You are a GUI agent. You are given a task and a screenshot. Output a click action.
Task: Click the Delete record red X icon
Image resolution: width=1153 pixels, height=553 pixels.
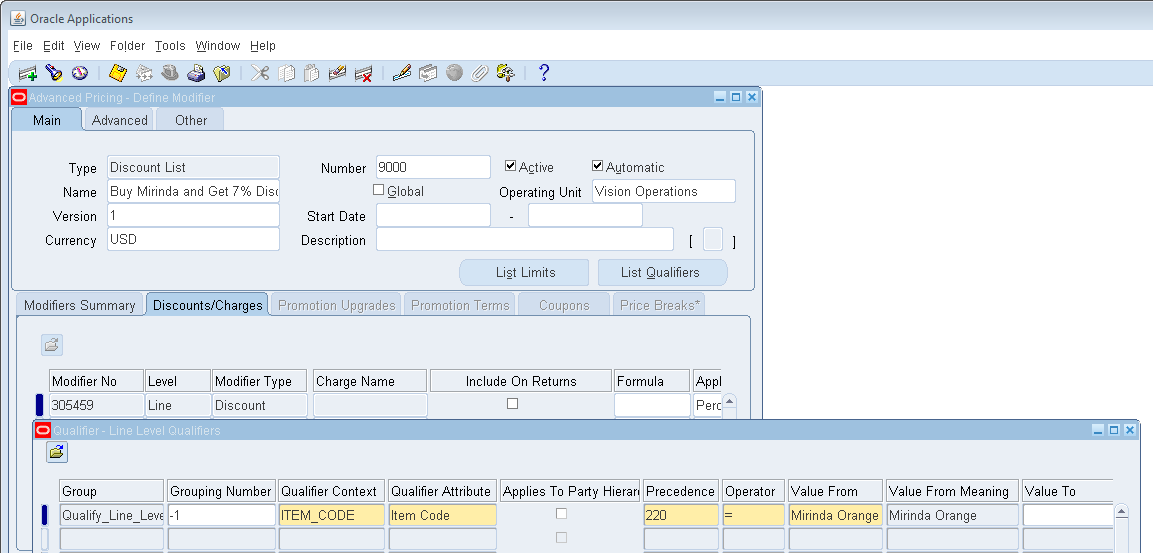coord(363,73)
